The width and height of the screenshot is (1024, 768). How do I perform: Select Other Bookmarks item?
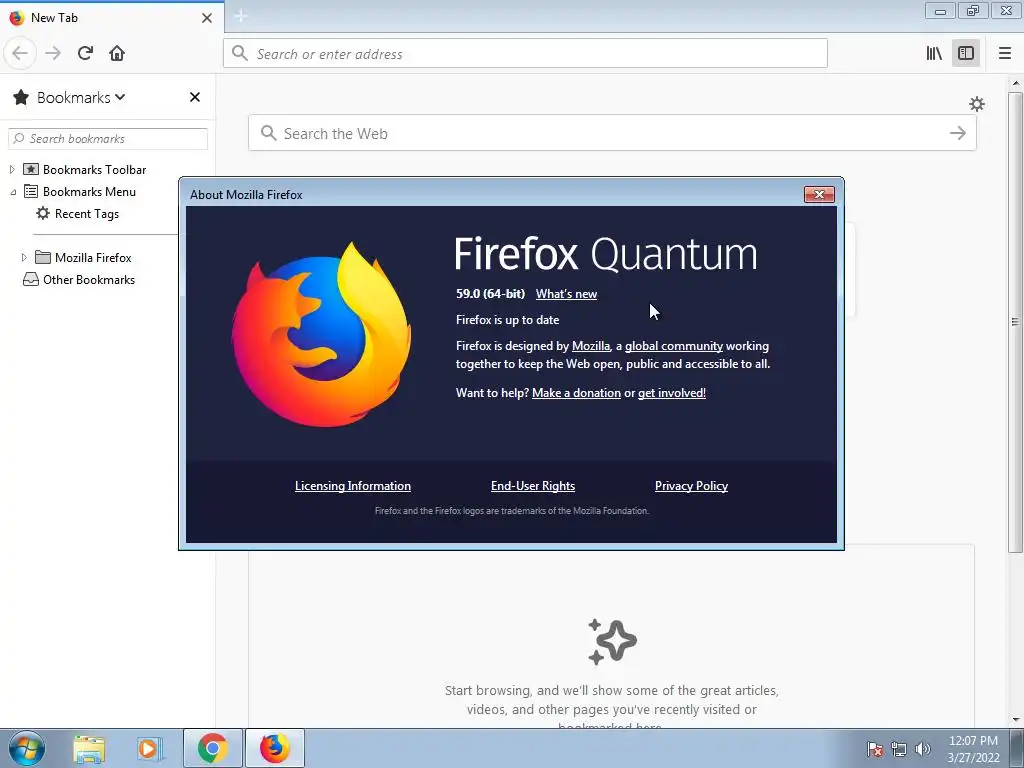pyautogui.click(x=89, y=280)
